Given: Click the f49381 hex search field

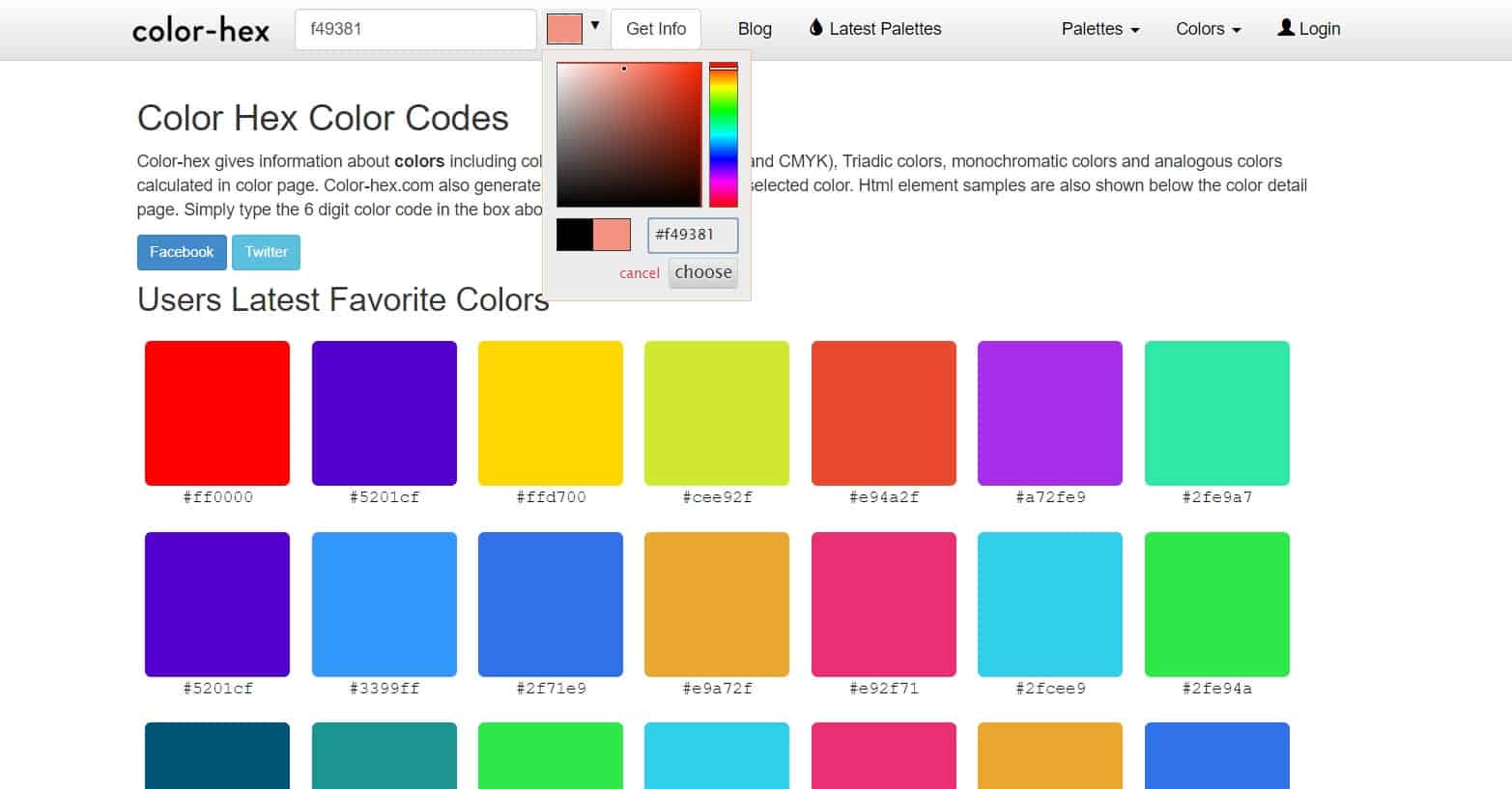Looking at the screenshot, I should point(415,29).
